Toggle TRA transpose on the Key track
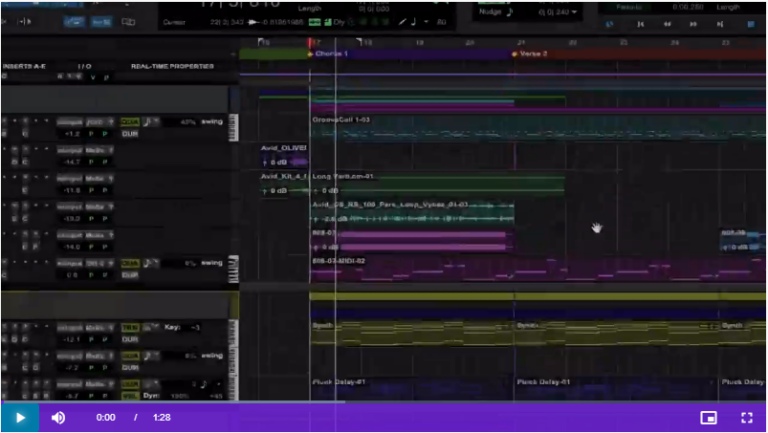Viewport: 768px width, 433px height. click(x=130, y=327)
